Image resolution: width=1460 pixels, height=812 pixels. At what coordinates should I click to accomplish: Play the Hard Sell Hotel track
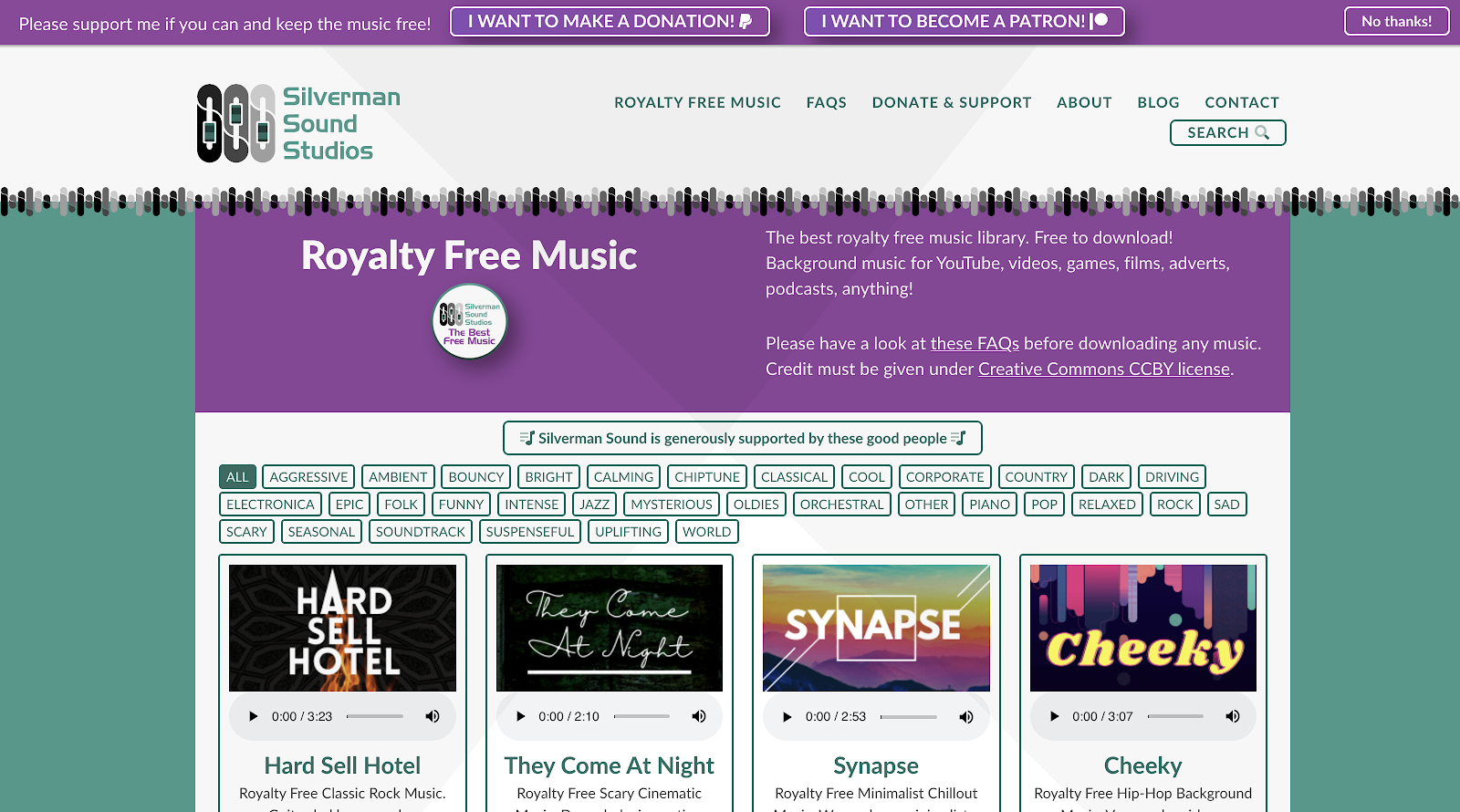254,716
